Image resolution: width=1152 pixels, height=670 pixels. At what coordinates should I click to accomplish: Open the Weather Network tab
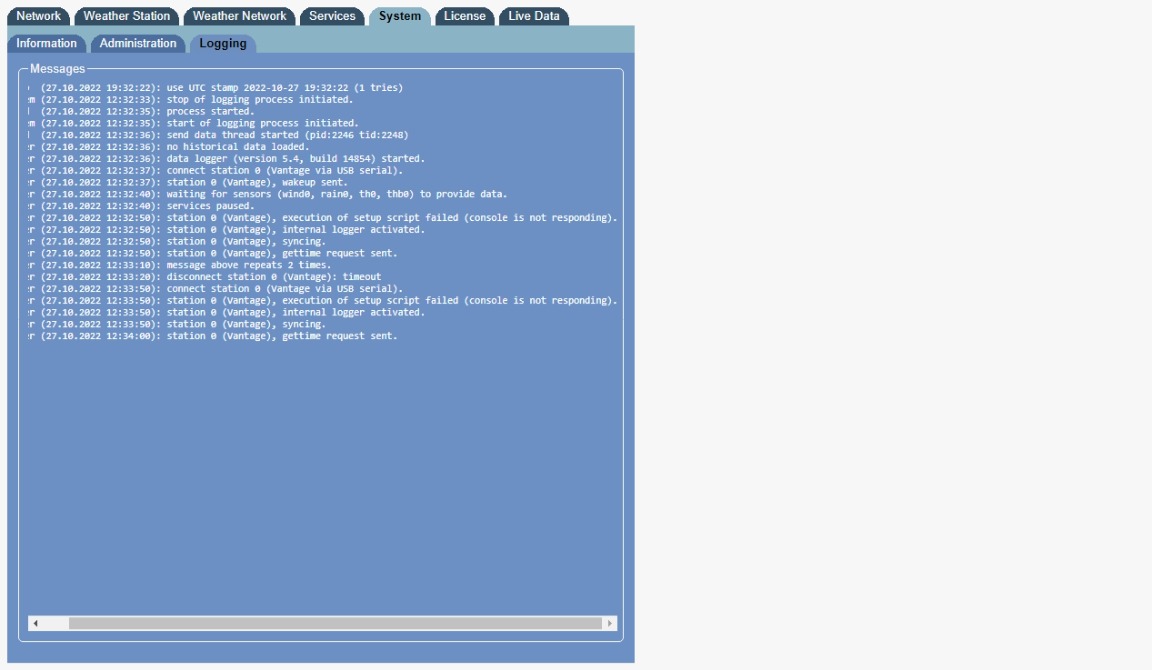point(239,16)
